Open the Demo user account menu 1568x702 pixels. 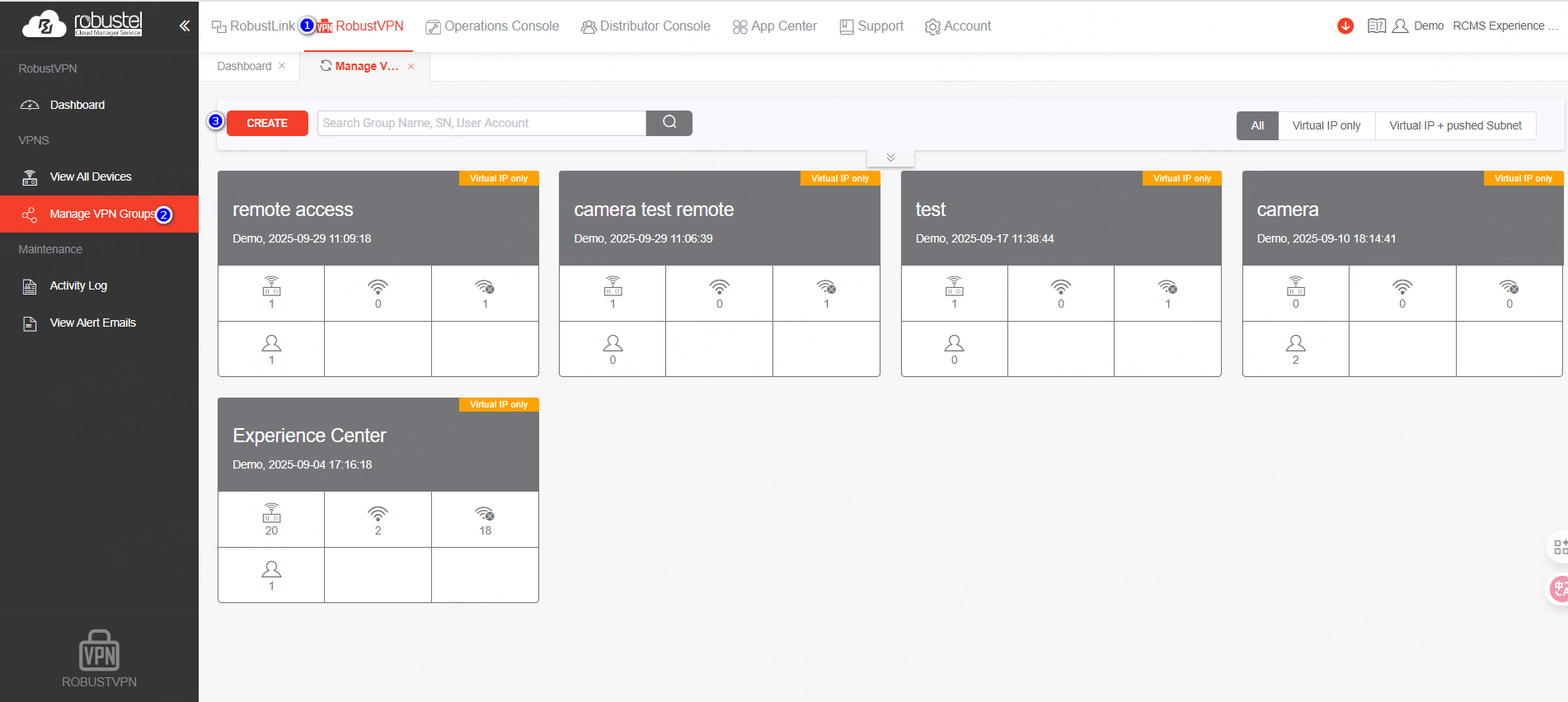1419,26
